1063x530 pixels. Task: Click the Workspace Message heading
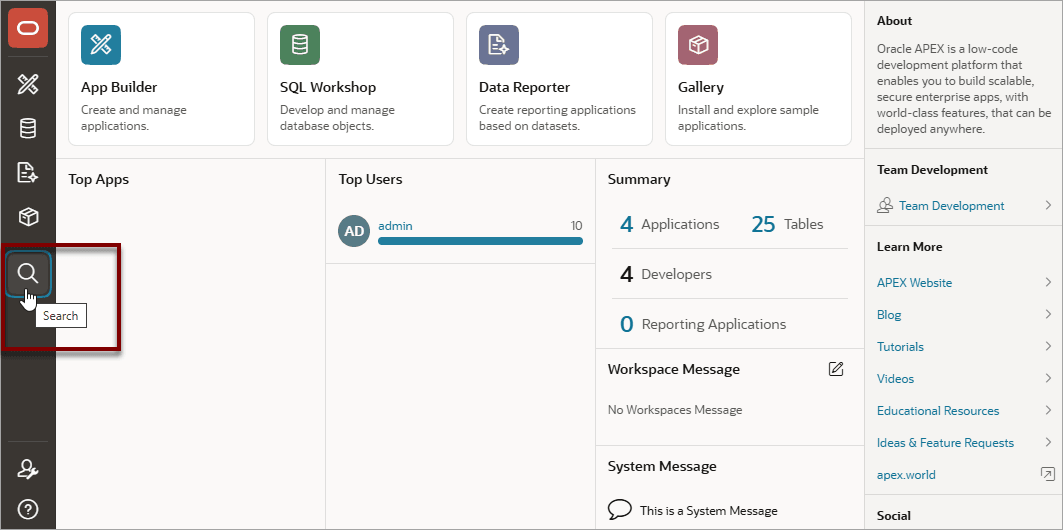(x=674, y=369)
